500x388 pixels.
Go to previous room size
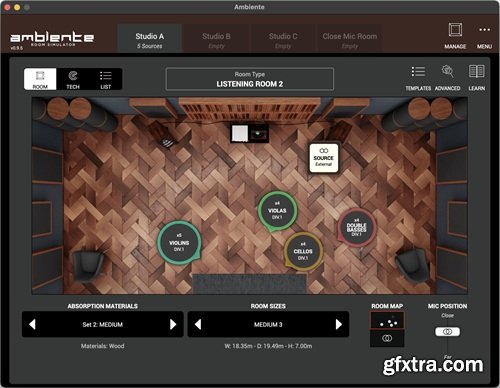(x=198, y=324)
